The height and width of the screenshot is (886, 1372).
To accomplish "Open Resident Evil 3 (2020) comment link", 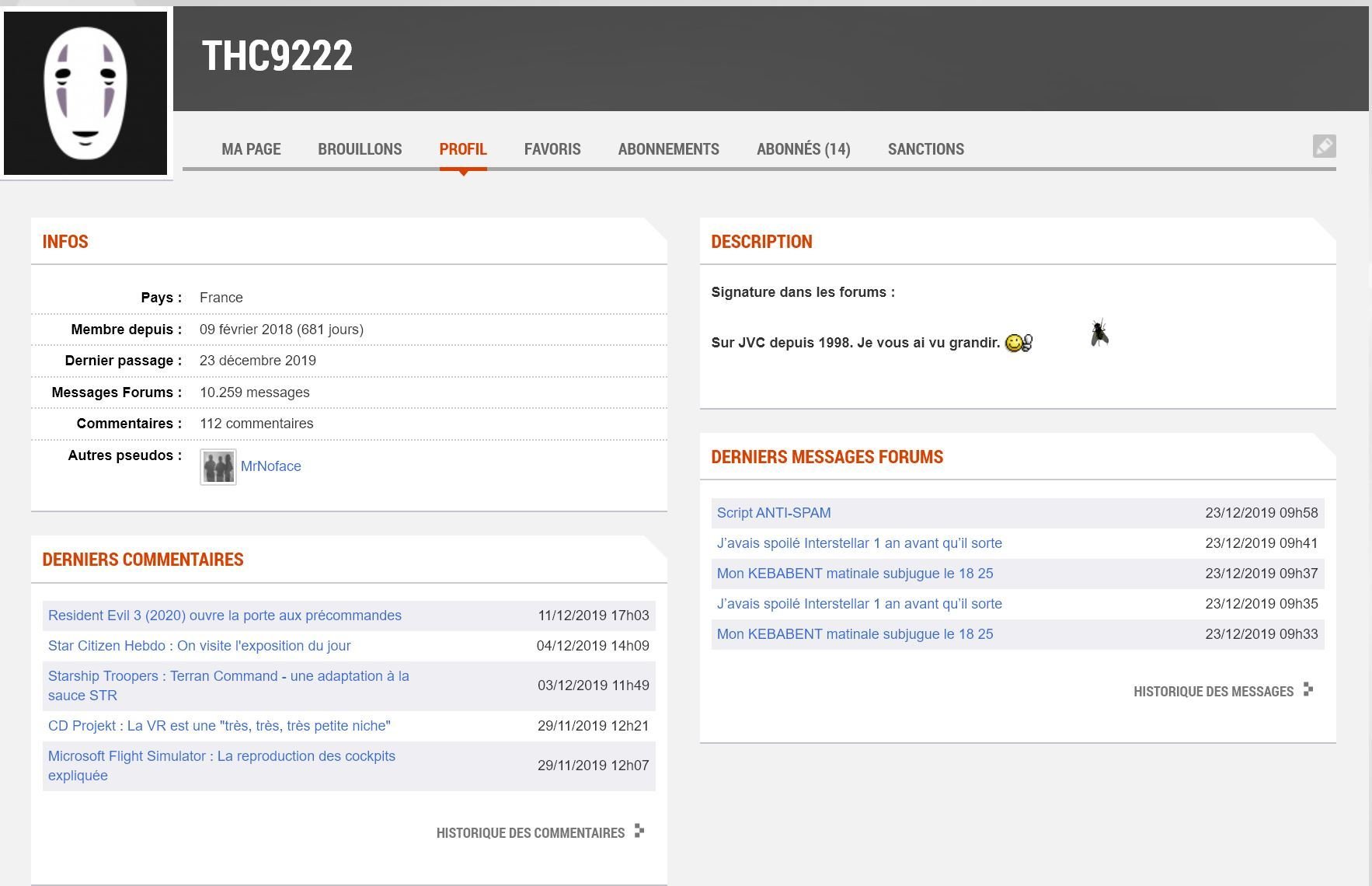I will pyautogui.click(x=225, y=616).
